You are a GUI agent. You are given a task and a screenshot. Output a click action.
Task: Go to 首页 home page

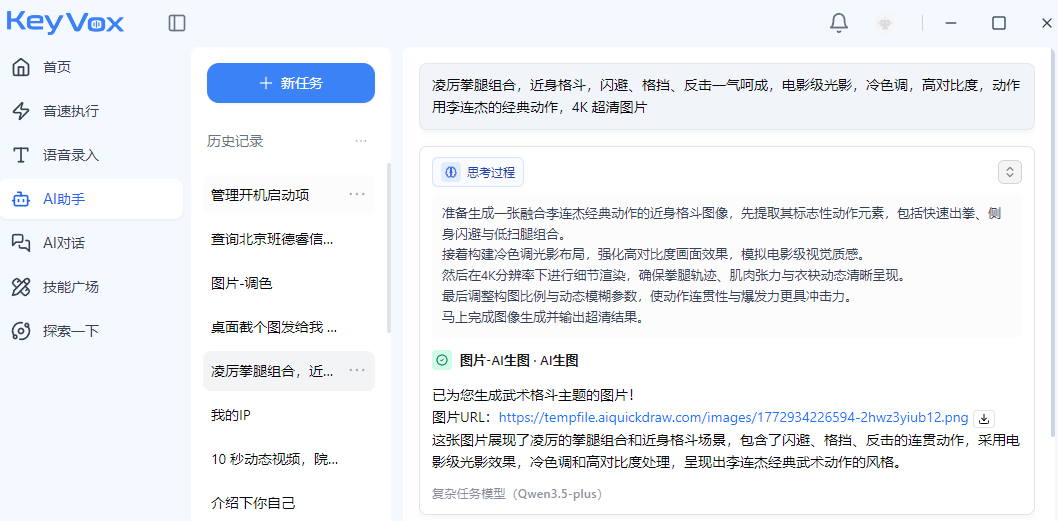pos(57,67)
